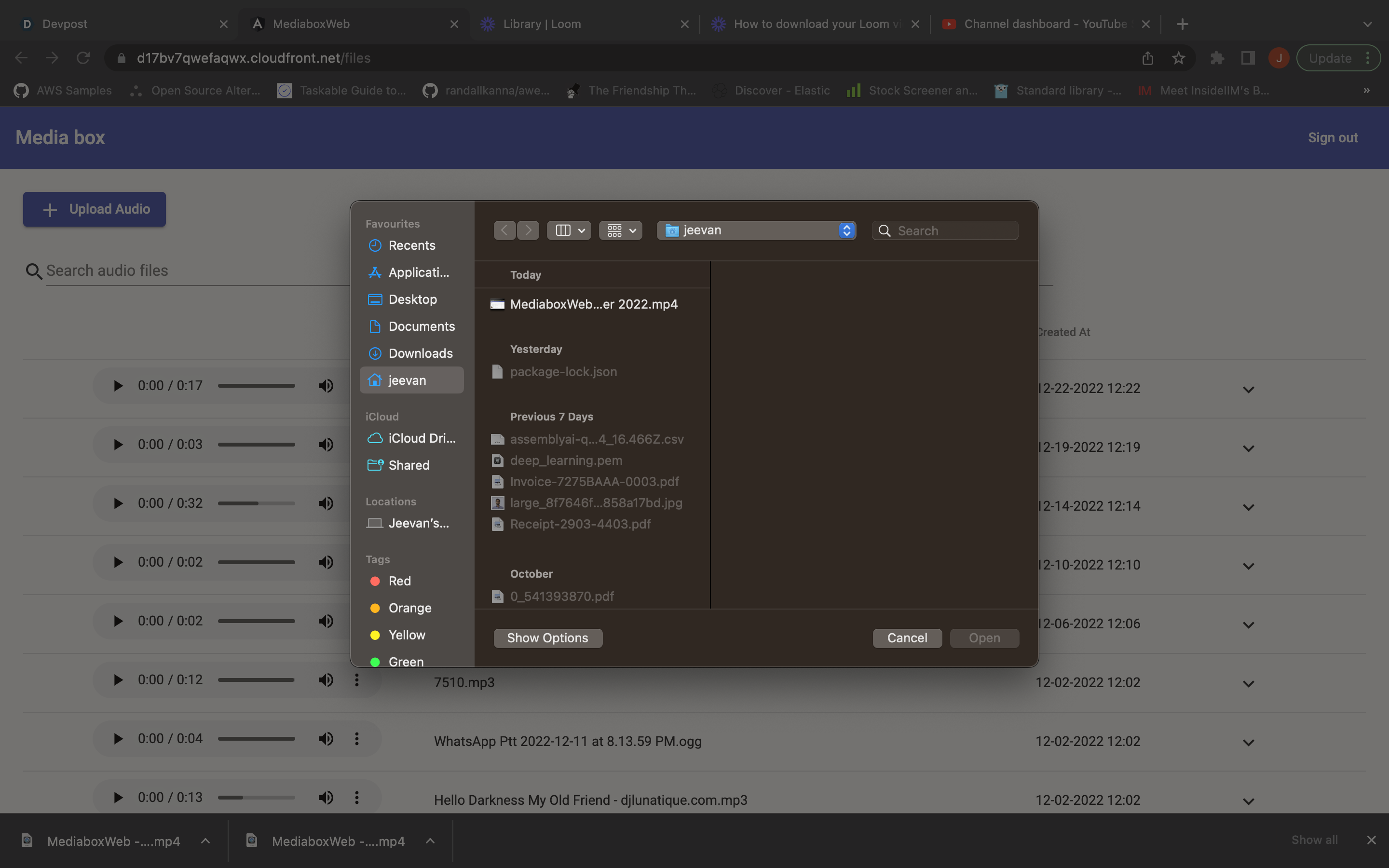The width and height of the screenshot is (1389, 868).
Task: Expand the 12-22-2022 12:22 row chevron
Action: pos(1248,389)
